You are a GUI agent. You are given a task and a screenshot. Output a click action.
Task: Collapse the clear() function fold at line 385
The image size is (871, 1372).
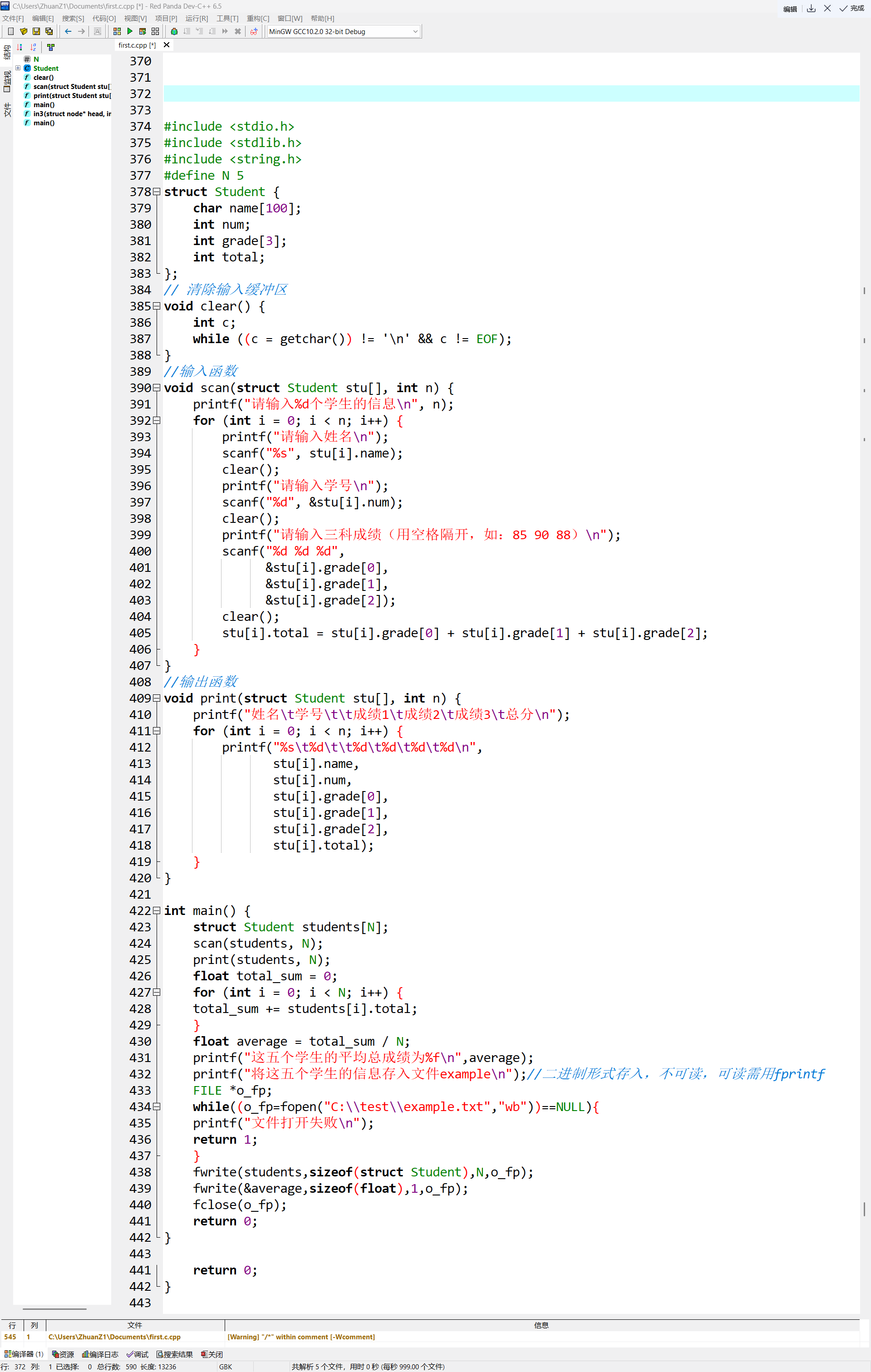157,306
